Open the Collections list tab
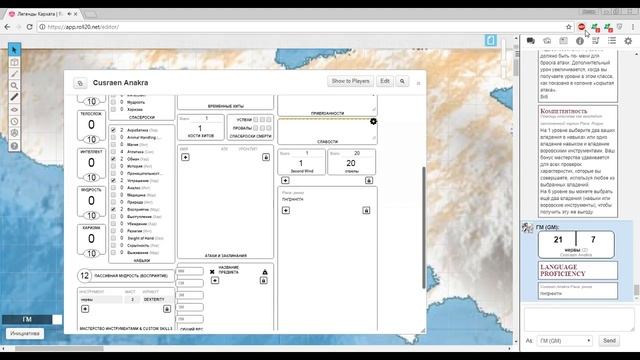This screenshot has width=640, height=360. point(612,41)
